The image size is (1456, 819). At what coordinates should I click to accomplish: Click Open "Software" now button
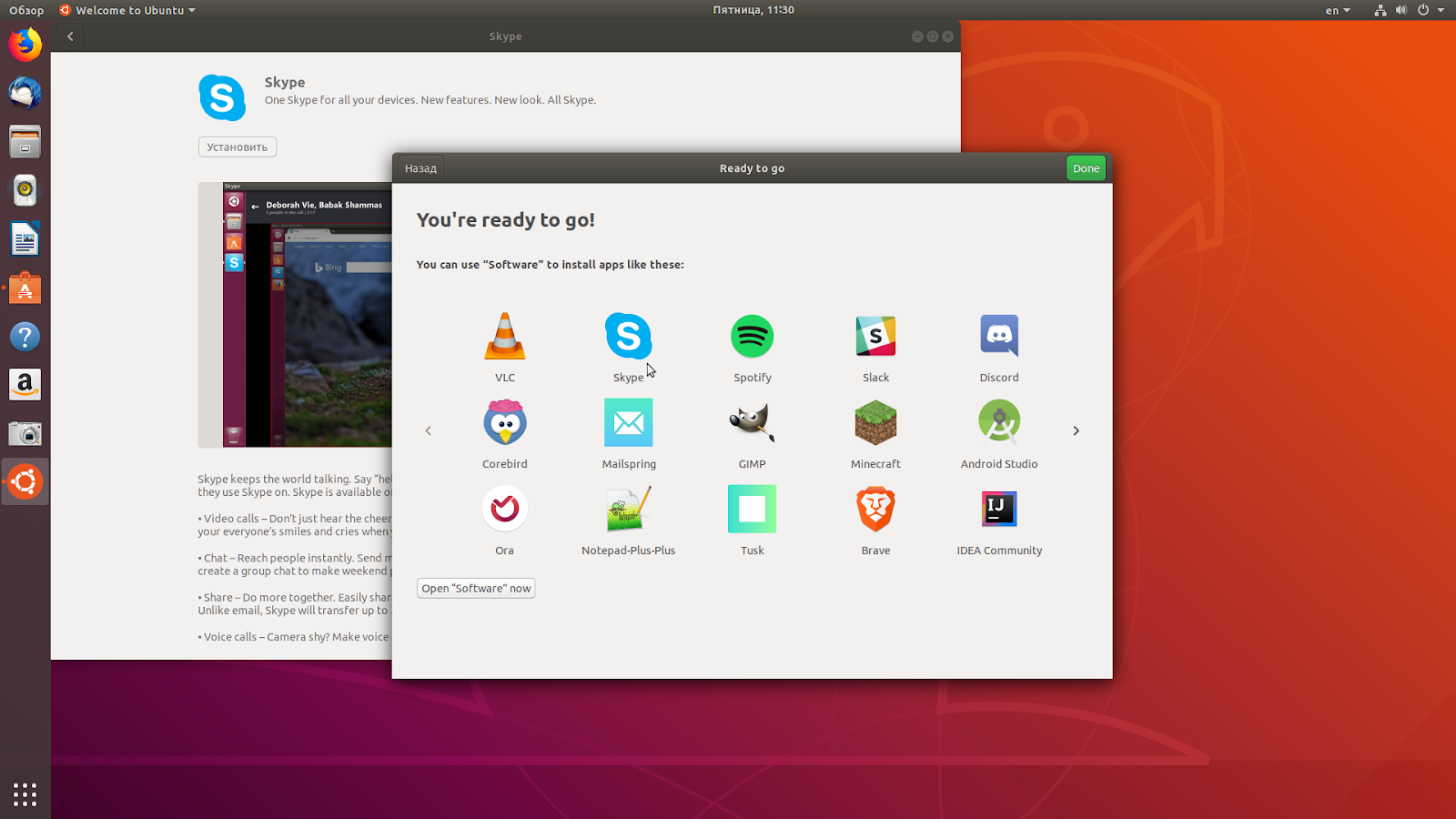tap(476, 588)
